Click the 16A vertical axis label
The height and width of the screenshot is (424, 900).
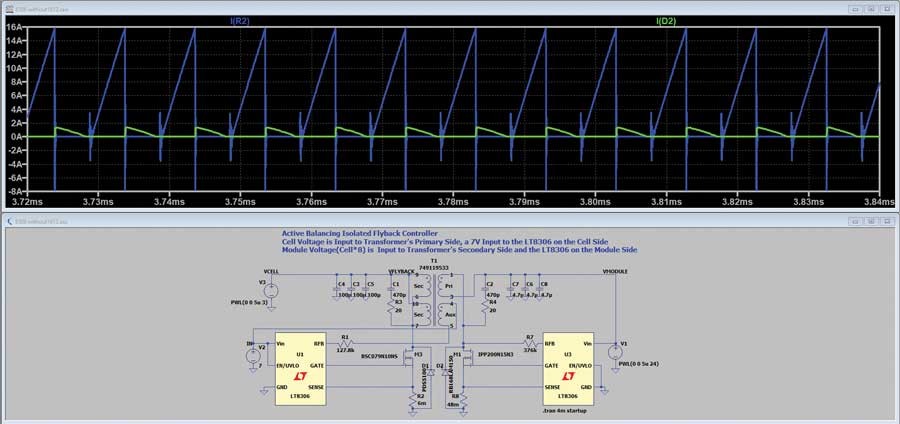click(17, 30)
